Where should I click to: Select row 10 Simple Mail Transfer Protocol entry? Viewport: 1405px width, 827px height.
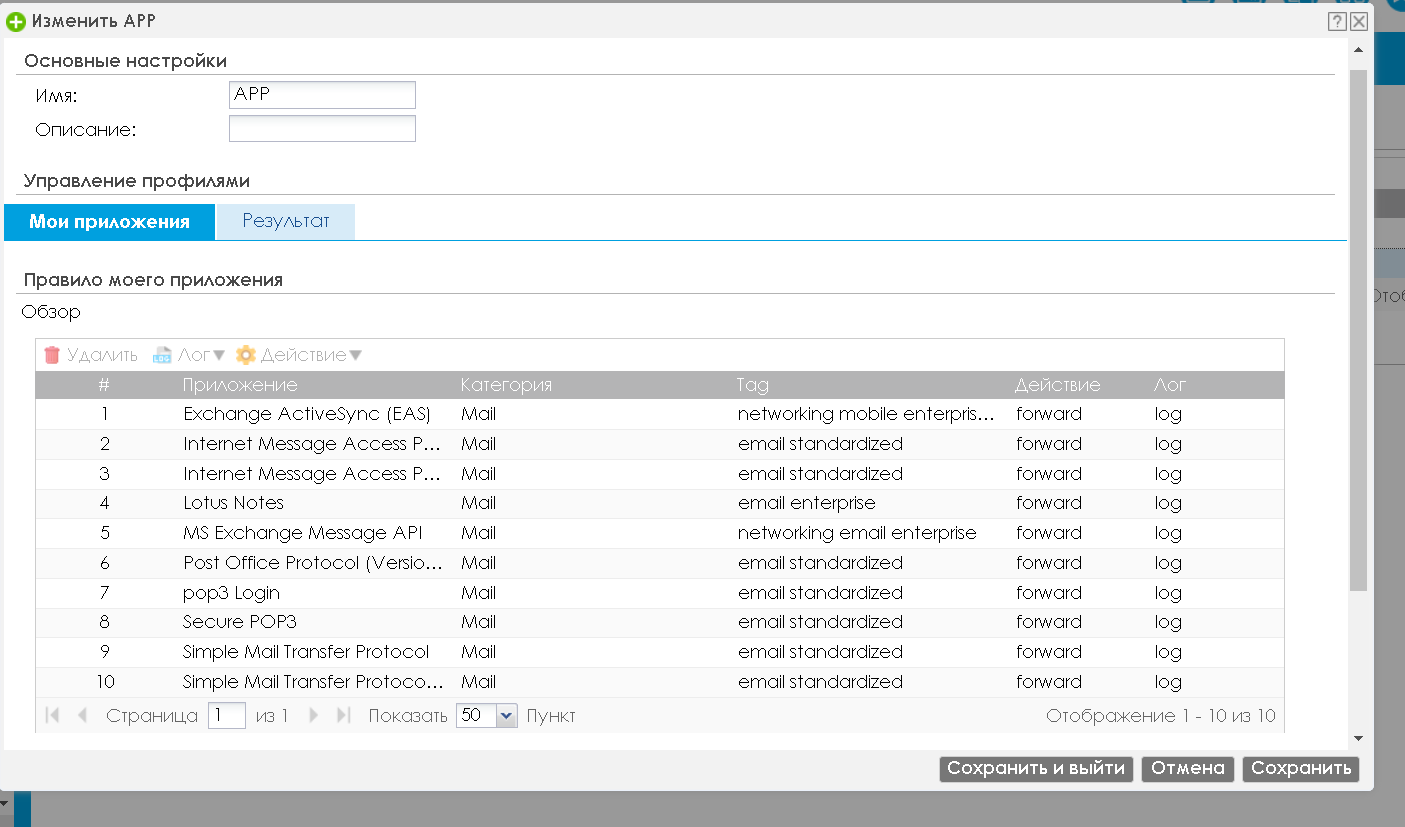[x=660, y=682]
